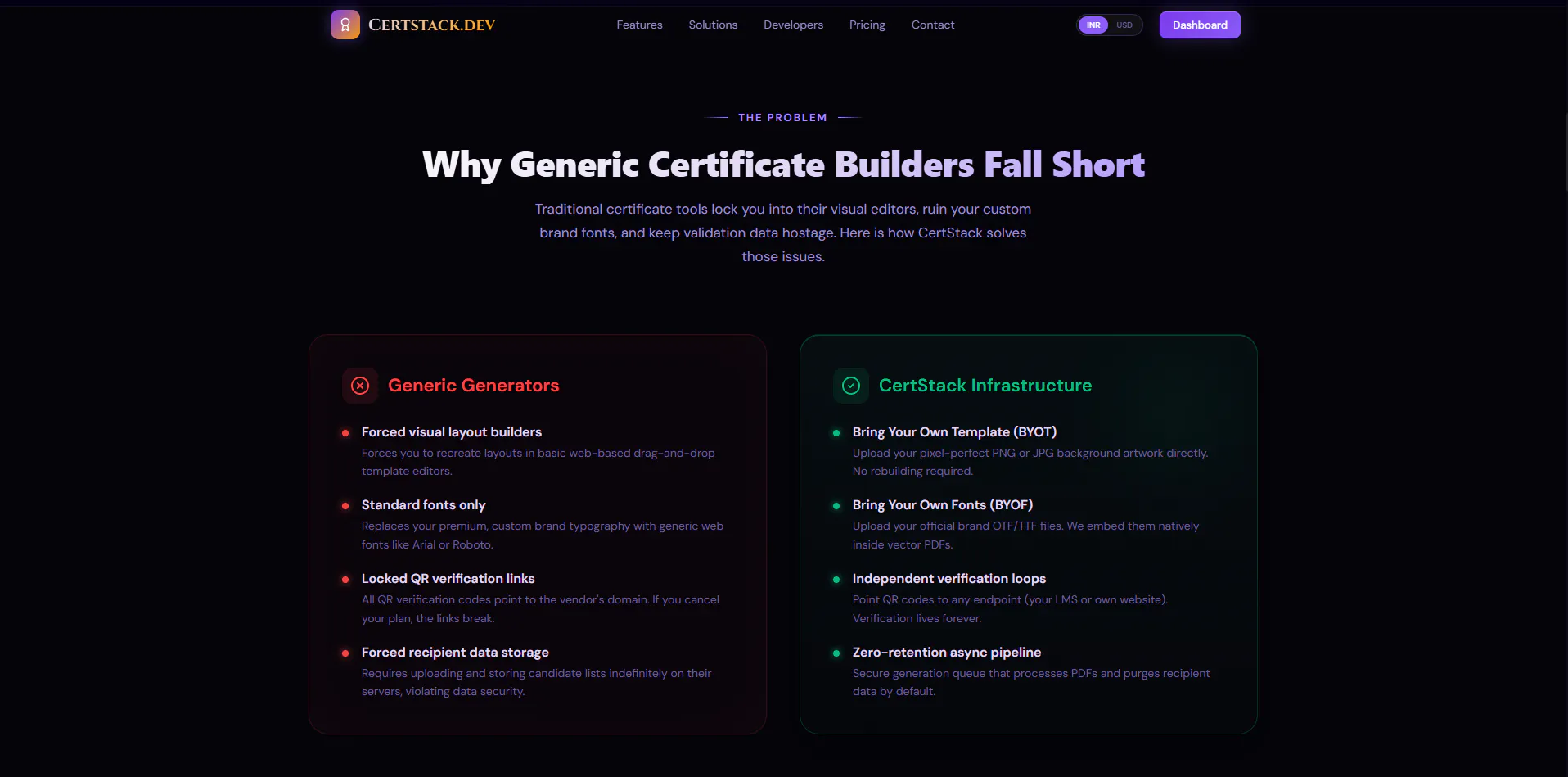This screenshot has height=777, width=1568.
Task: Open the Features menu item
Action: click(x=639, y=25)
